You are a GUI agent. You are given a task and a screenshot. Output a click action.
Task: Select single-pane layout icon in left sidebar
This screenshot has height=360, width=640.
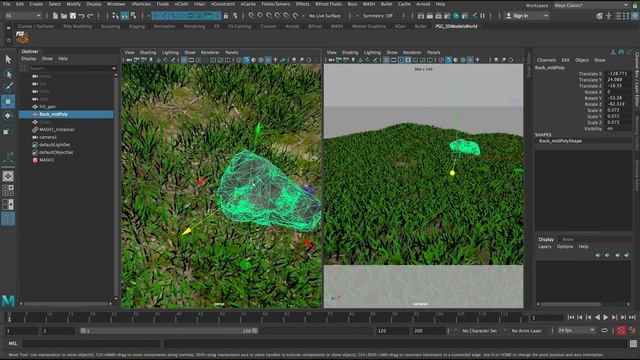[x=8, y=176]
